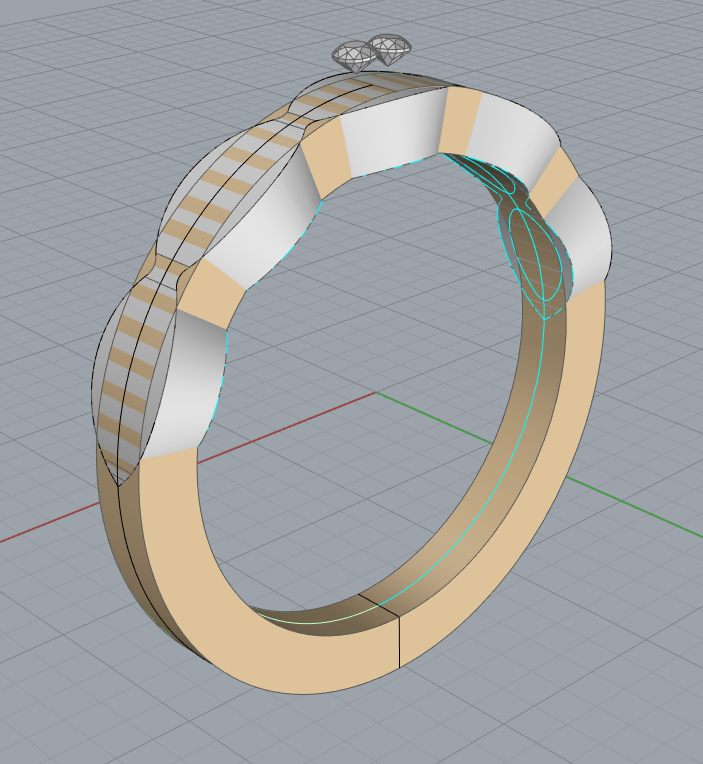Click the green Y-axis line on the grid
The height and width of the screenshot is (764, 703).
[x=633, y=505]
